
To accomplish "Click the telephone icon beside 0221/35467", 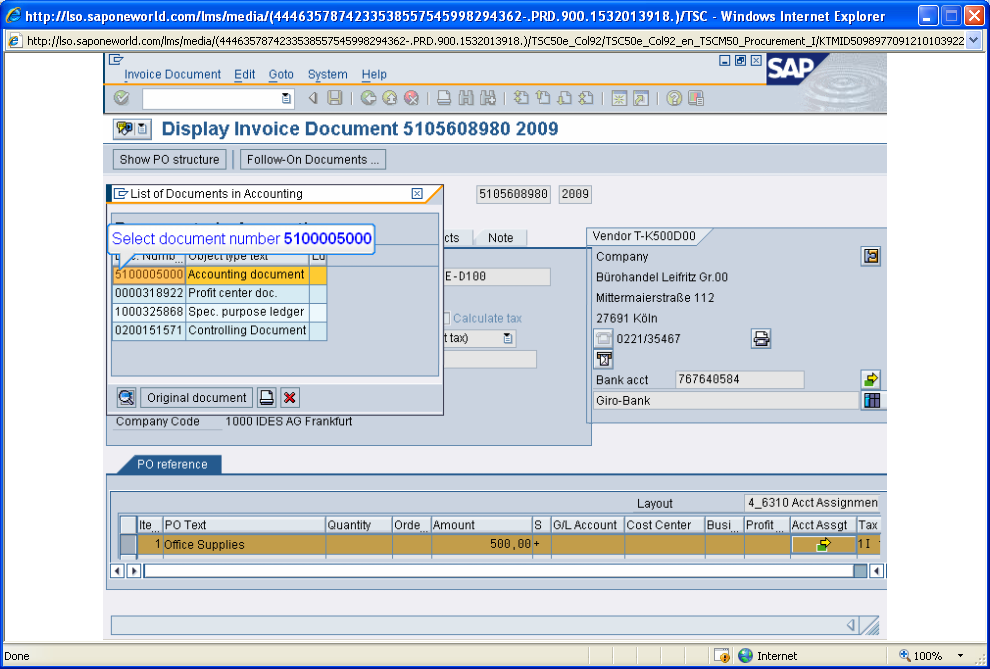I will coord(604,339).
